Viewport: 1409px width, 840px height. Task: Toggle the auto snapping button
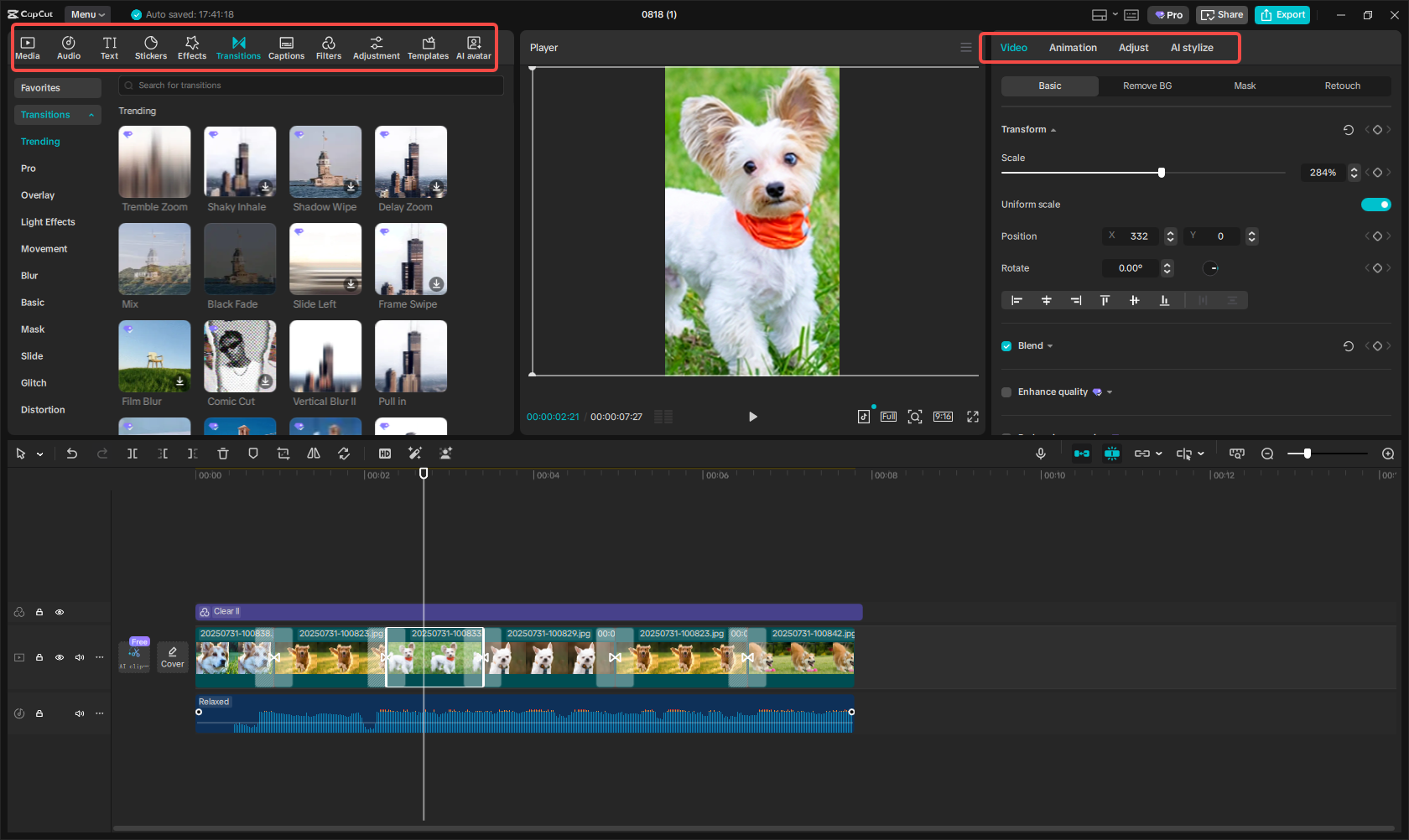(x=1112, y=454)
